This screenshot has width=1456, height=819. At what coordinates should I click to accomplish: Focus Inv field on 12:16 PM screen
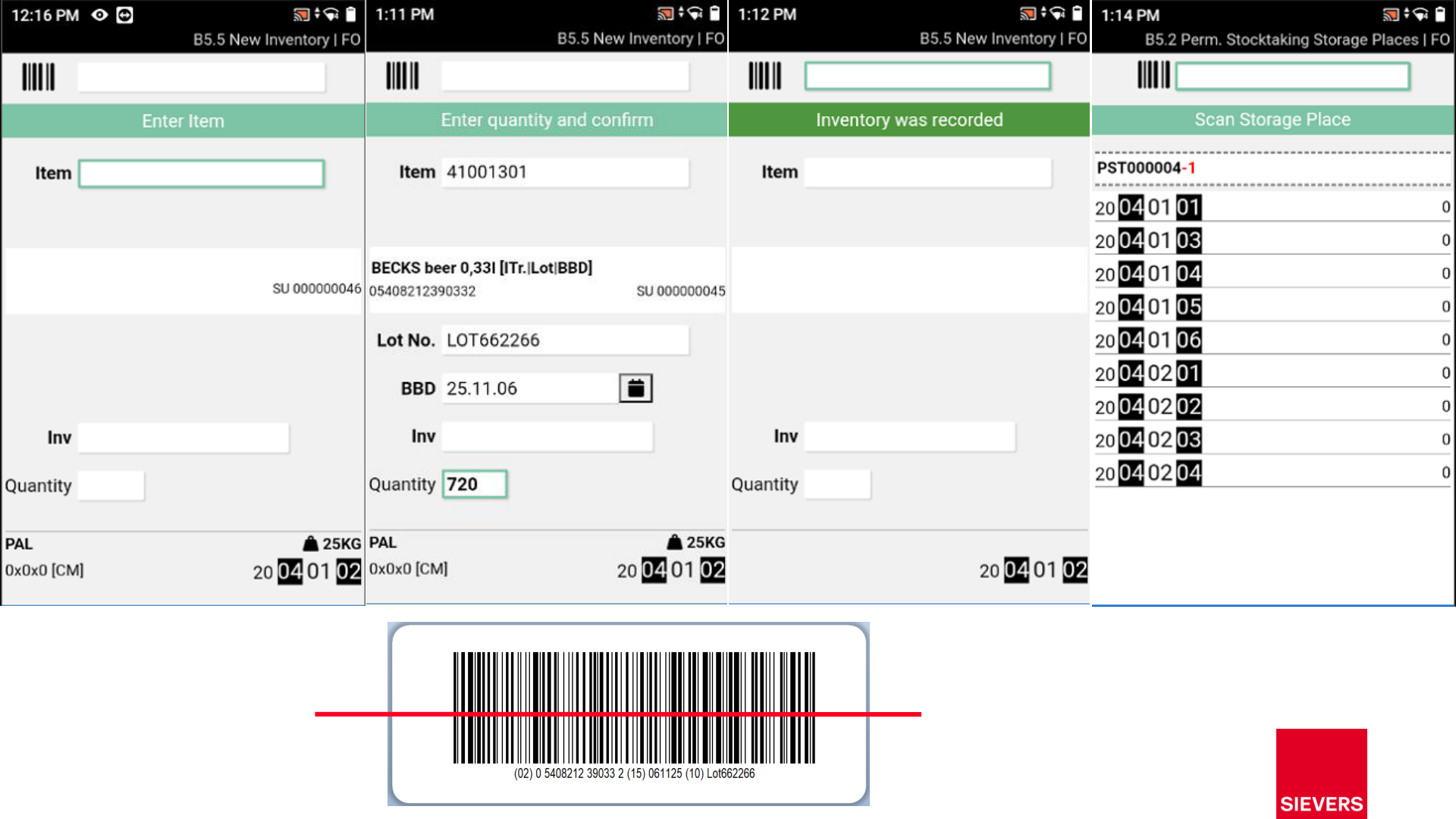183,438
